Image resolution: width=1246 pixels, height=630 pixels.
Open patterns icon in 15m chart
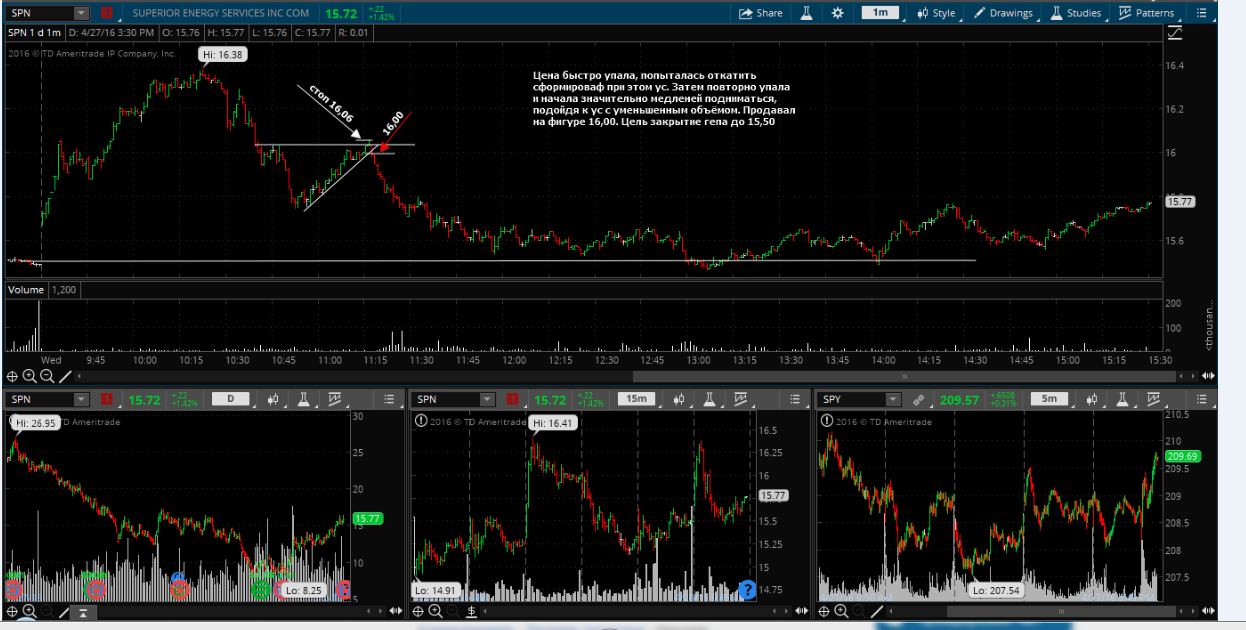(x=743, y=400)
